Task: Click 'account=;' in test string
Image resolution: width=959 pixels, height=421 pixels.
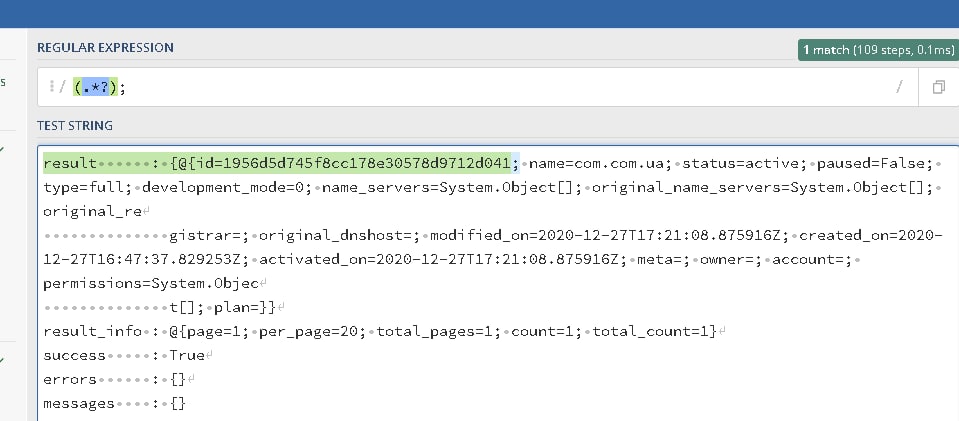Action: [x=812, y=259]
